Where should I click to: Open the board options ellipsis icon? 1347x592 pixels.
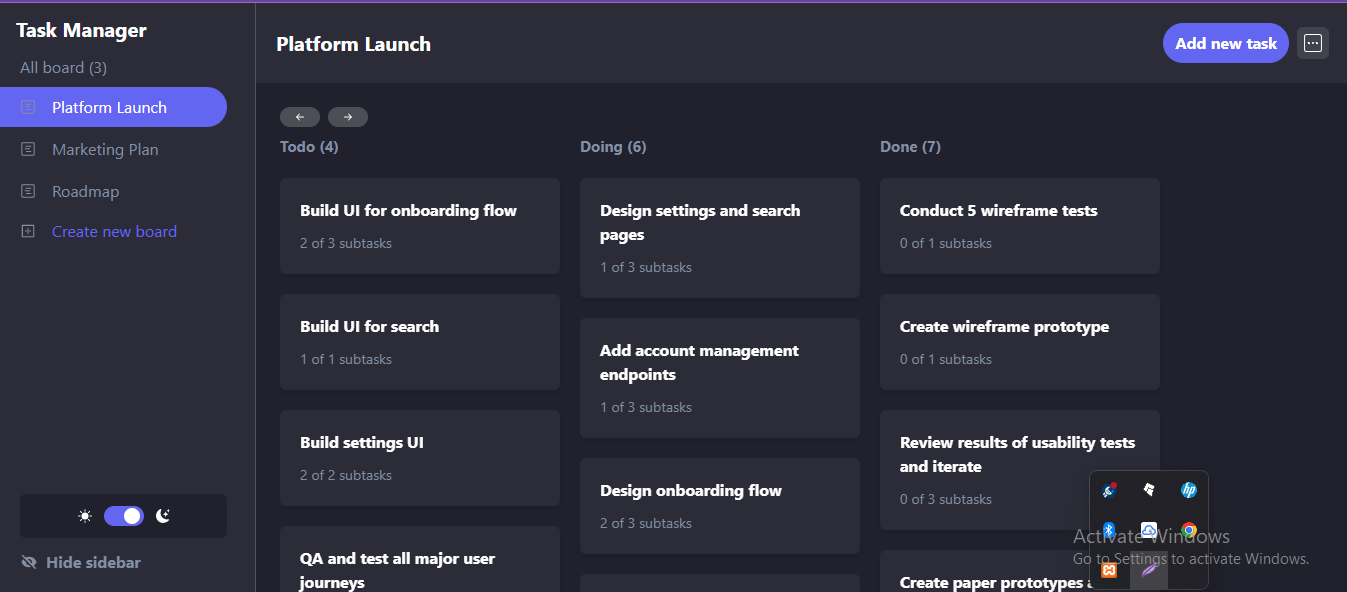pos(1313,43)
